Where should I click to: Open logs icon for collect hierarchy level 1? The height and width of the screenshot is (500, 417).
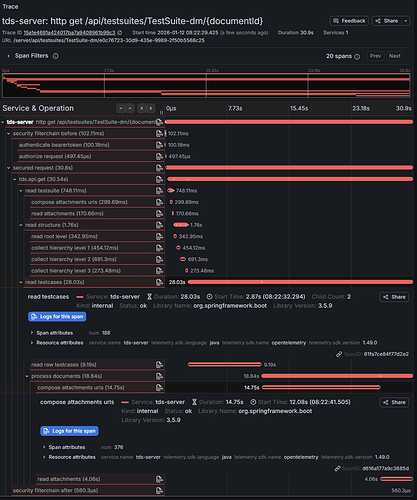pos(159,248)
